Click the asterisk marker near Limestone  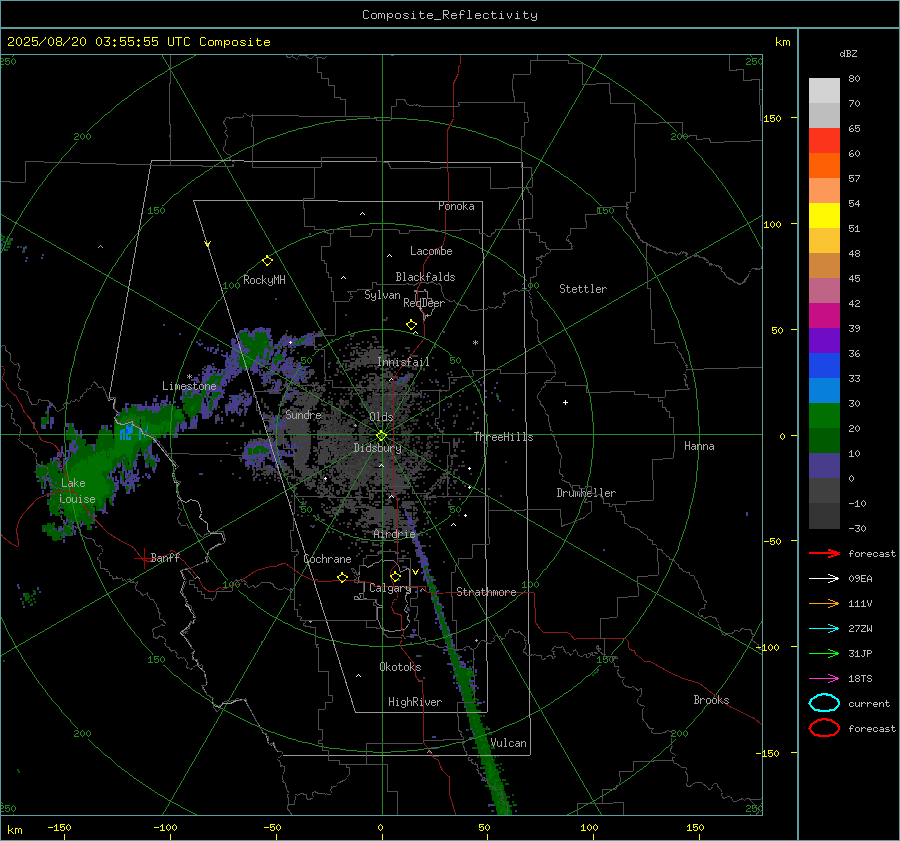[189, 377]
